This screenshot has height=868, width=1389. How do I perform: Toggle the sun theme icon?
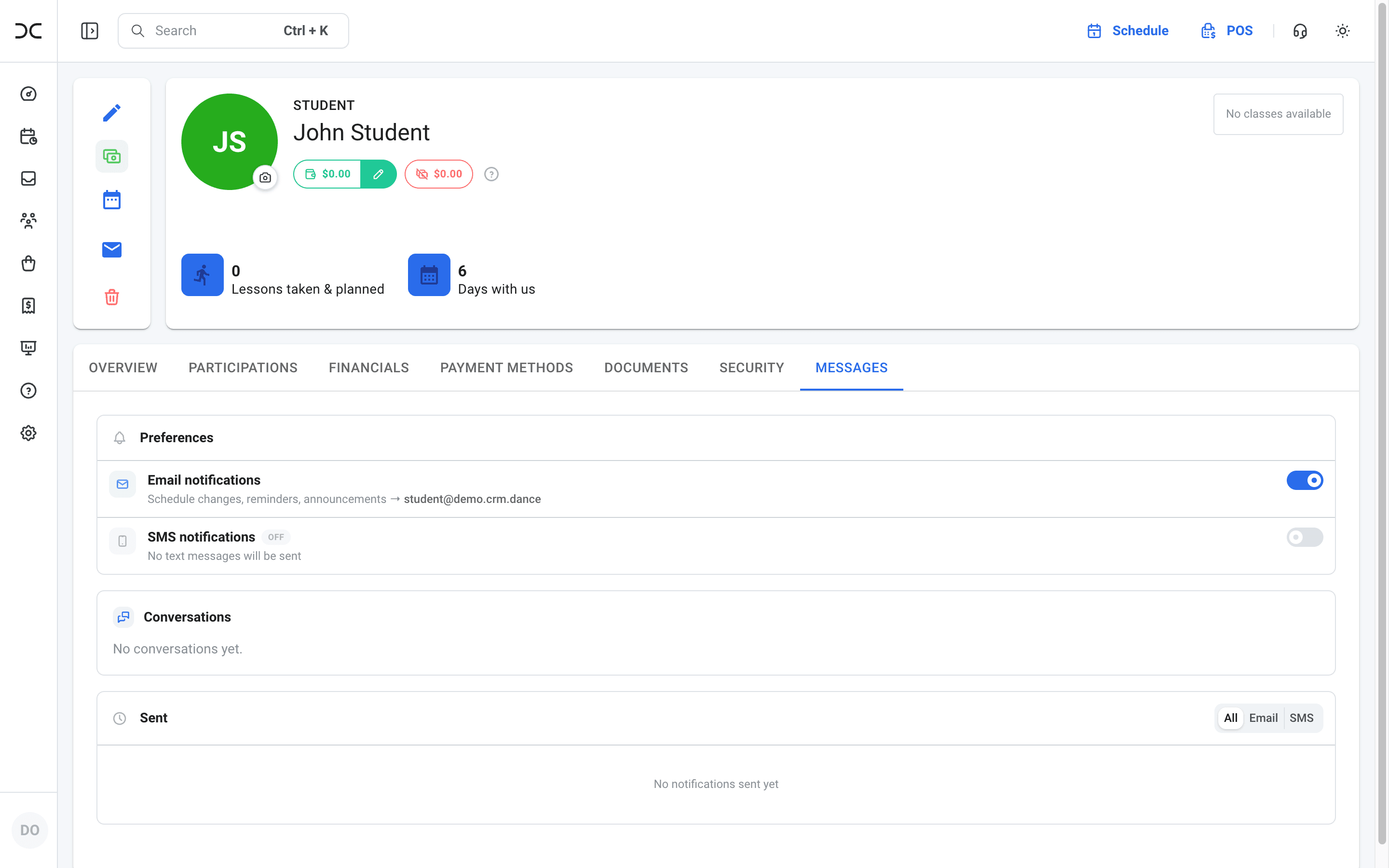[x=1342, y=31]
